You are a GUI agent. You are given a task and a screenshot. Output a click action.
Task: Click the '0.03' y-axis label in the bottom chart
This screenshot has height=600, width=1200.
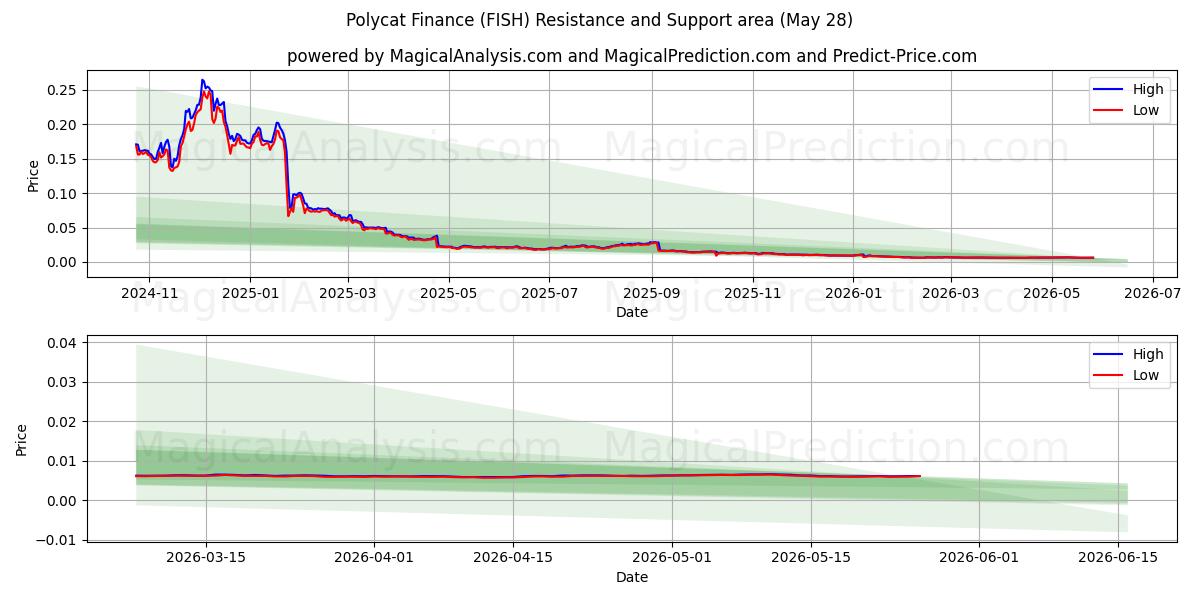pos(64,383)
